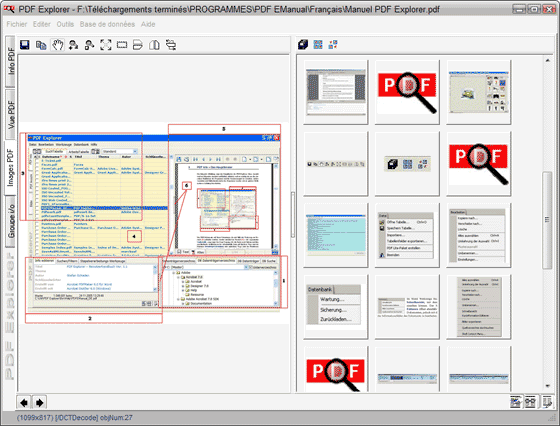This screenshot has height=426, width=560.
Task: Open the Base de données menu
Action: coord(108,24)
